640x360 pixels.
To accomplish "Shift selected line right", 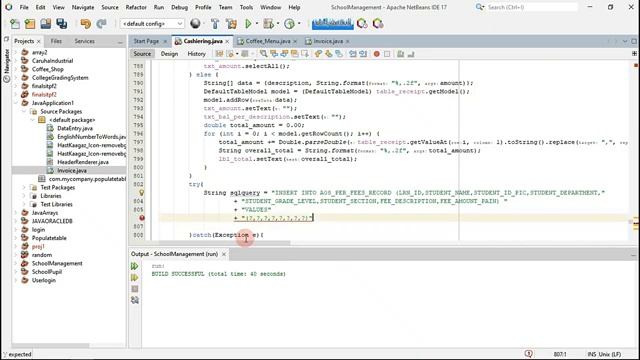I will click(363, 54).
